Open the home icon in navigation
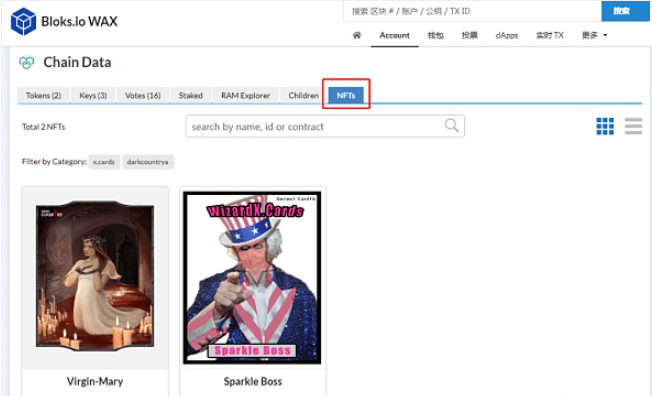 point(357,35)
